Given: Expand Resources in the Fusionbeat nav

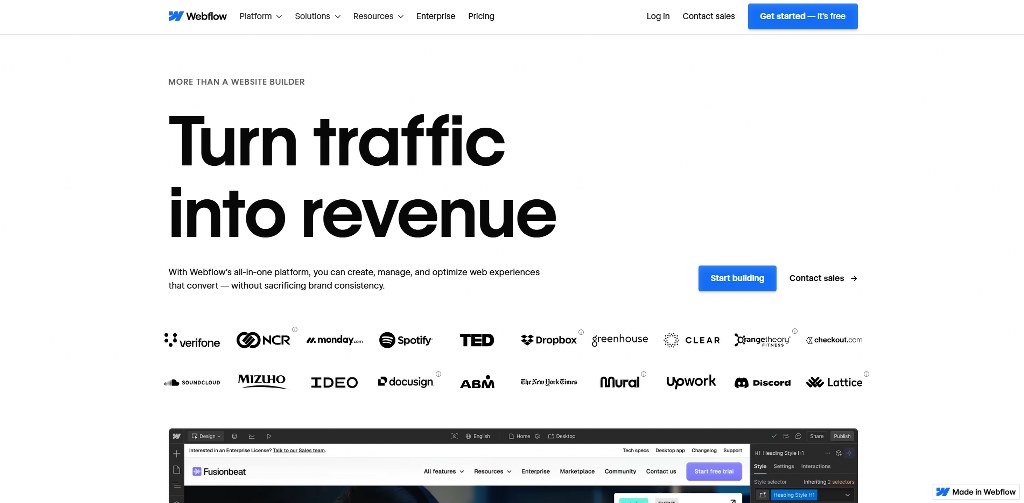Looking at the screenshot, I should 493,472.
